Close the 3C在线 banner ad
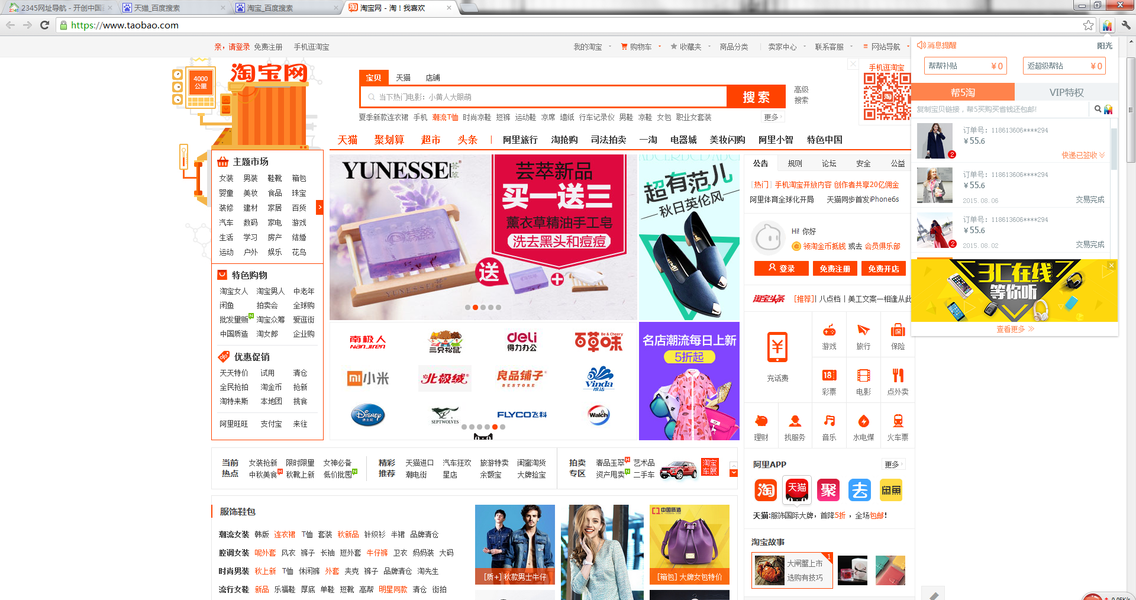This screenshot has height=600, width=1136. pyautogui.click(x=1111, y=266)
